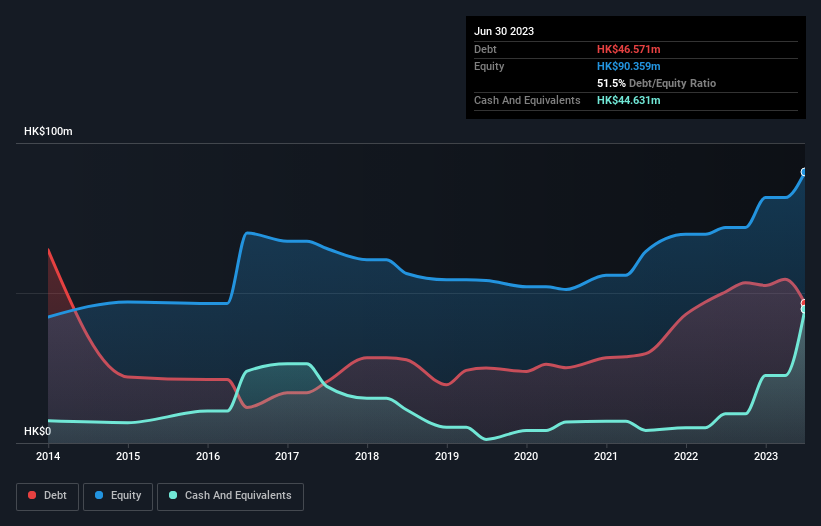Click the 2018 x-axis label
The width and height of the screenshot is (821, 526).
pos(367,456)
